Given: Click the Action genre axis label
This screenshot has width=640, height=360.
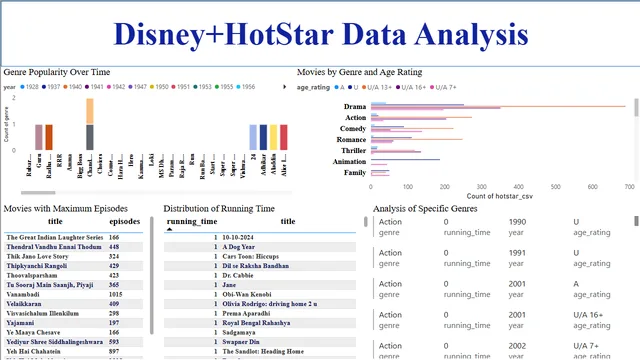Looking at the screenshot, I should (x=356, y=118).
